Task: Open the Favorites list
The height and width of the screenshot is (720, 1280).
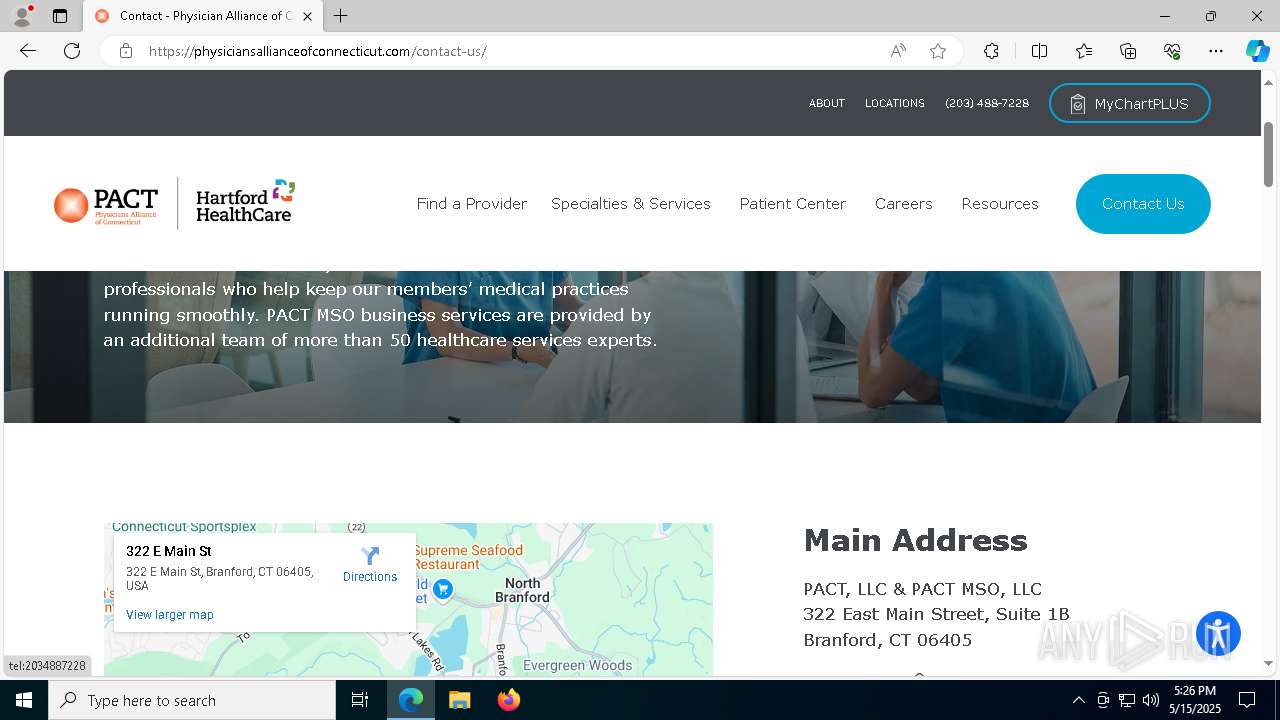Action: pyautogui.click(x=1084, y=51)
